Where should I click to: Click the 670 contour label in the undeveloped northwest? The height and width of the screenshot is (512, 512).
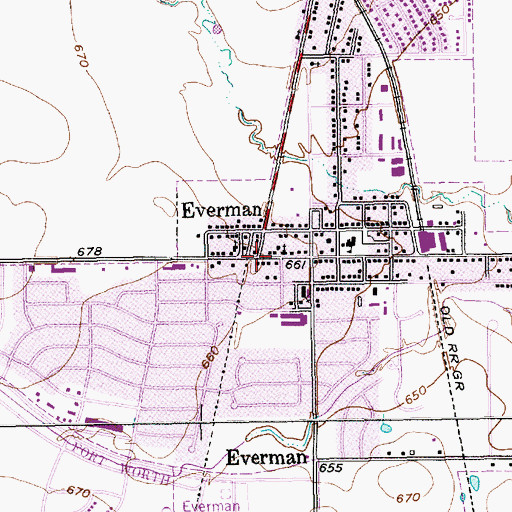81,56
